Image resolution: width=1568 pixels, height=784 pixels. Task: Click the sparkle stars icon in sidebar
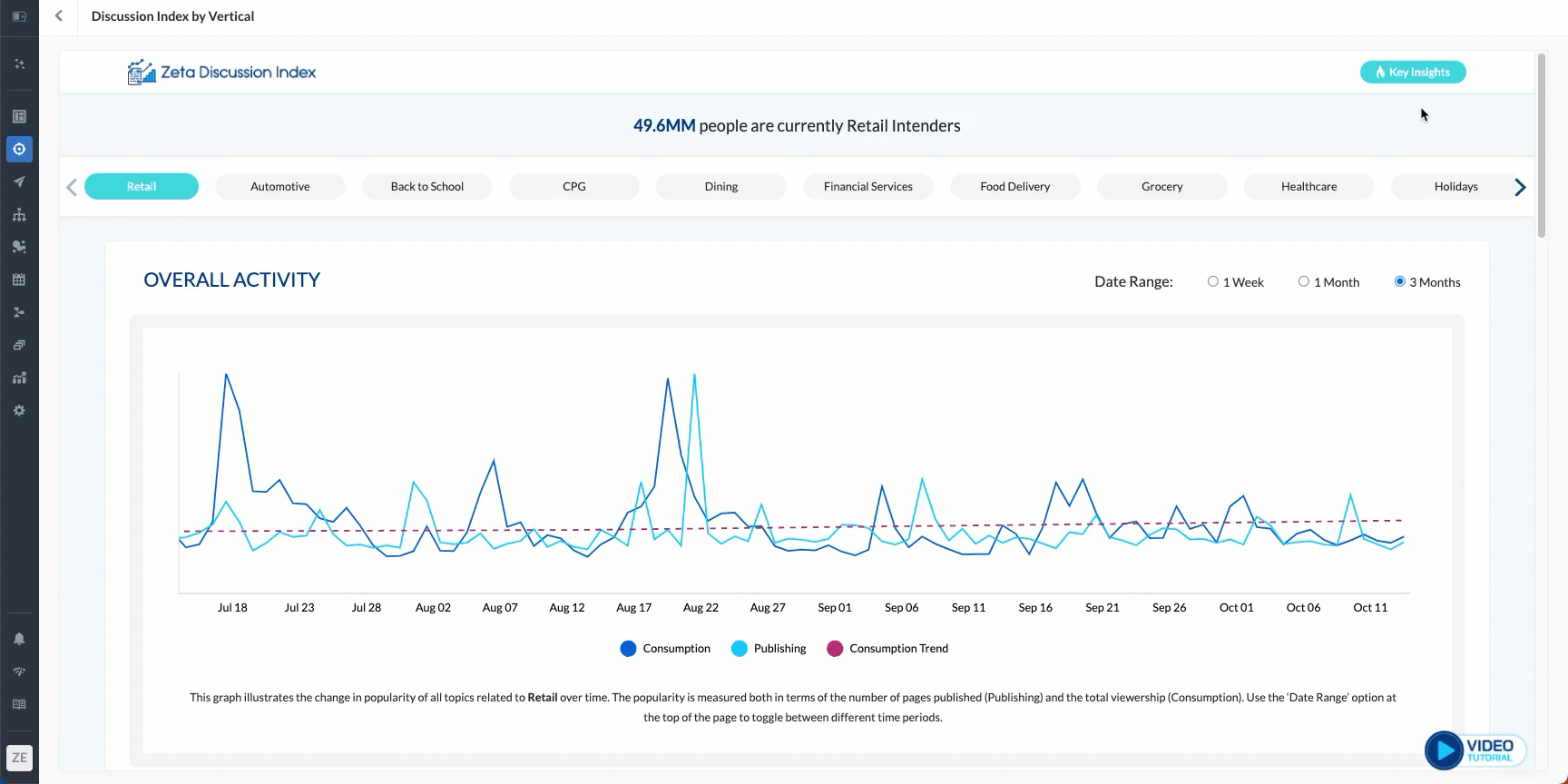click(x=19, y=64)
